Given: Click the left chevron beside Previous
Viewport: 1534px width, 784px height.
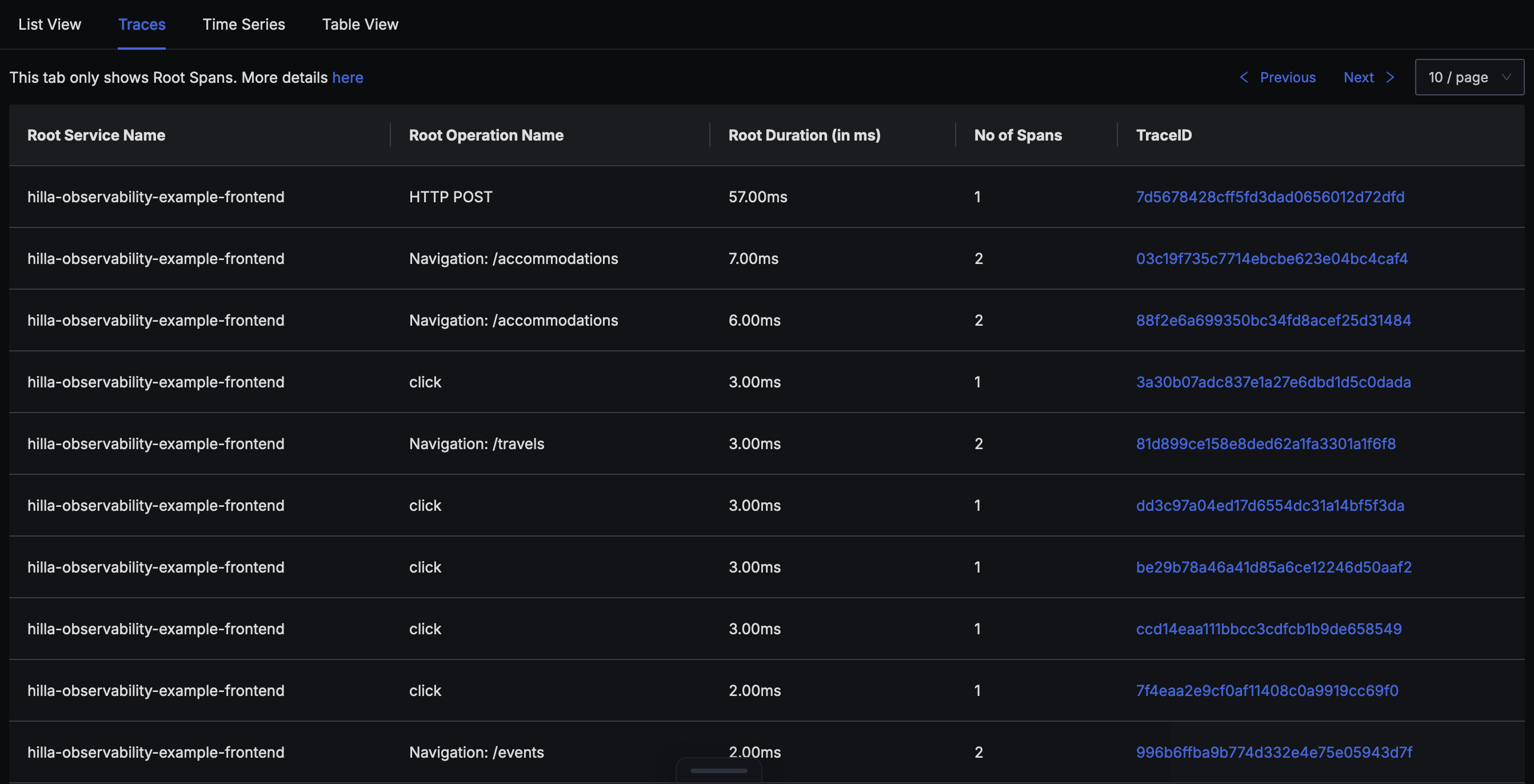Looking at the screenshot, I should (x=1244, y=77).
